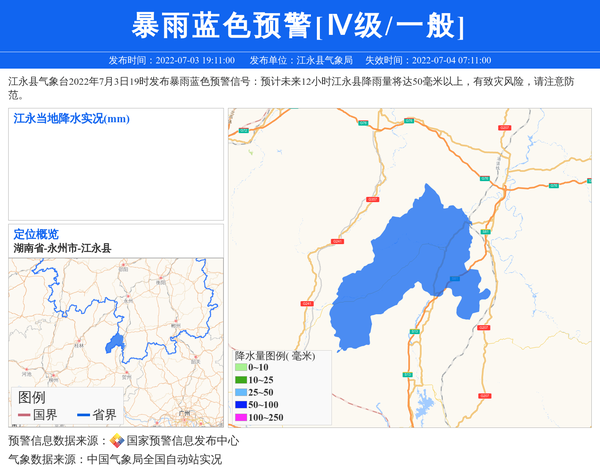
Task: Click the 湖南省-永州市-江永县 location label
Action: (62, 248)
